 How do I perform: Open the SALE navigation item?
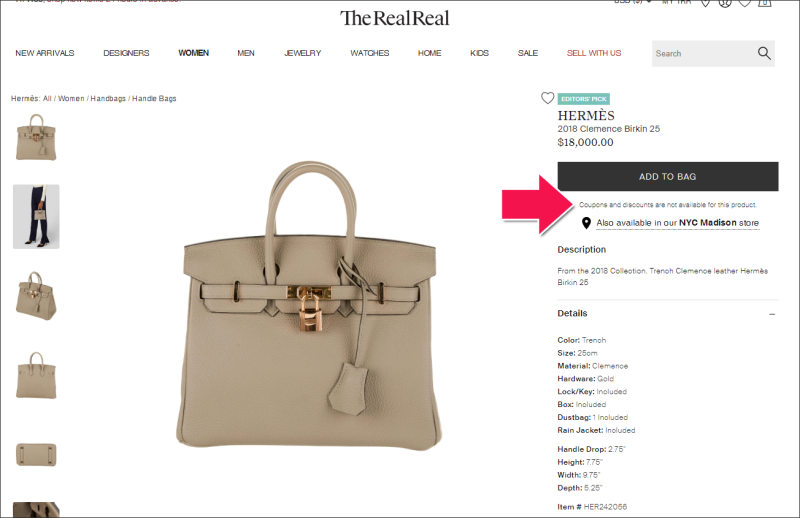528,53
